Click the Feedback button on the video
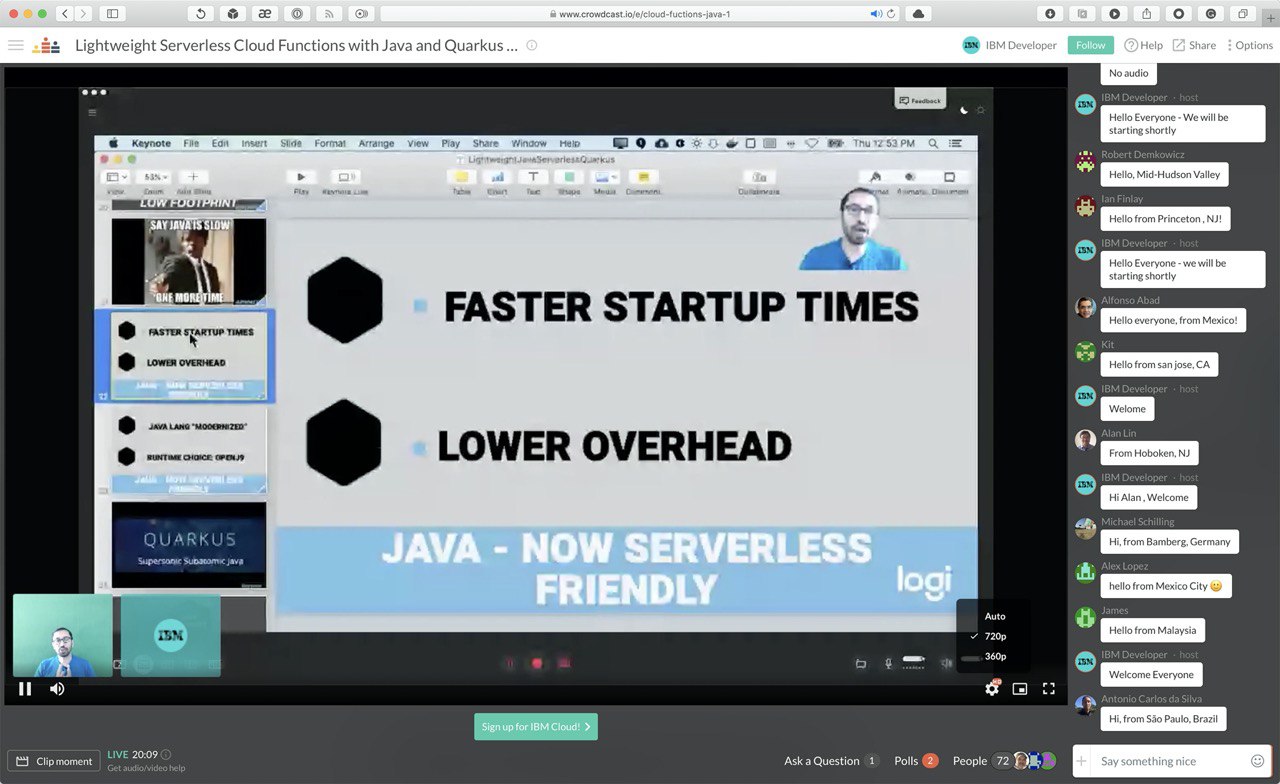 tap(920, 100)
